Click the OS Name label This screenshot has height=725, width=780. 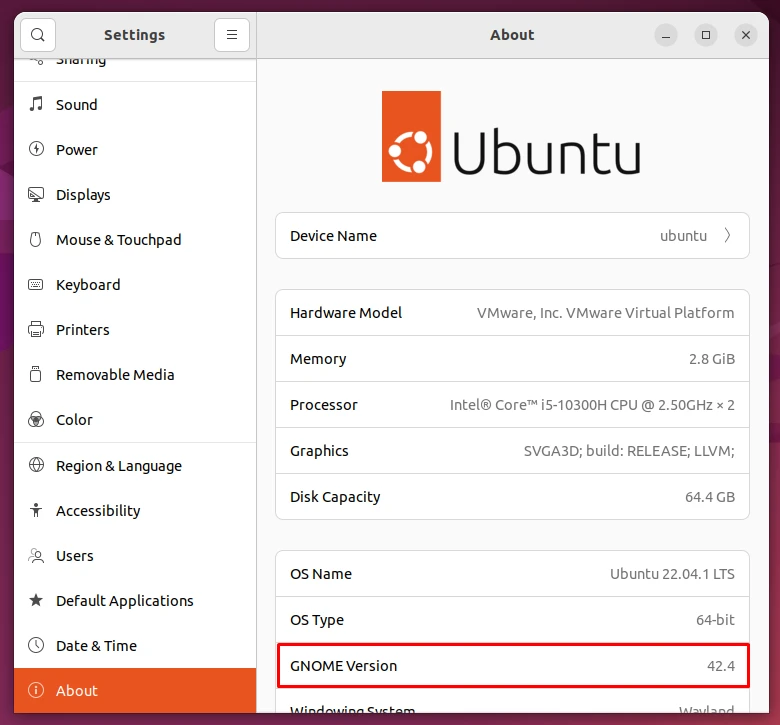[x=321, y=574]
